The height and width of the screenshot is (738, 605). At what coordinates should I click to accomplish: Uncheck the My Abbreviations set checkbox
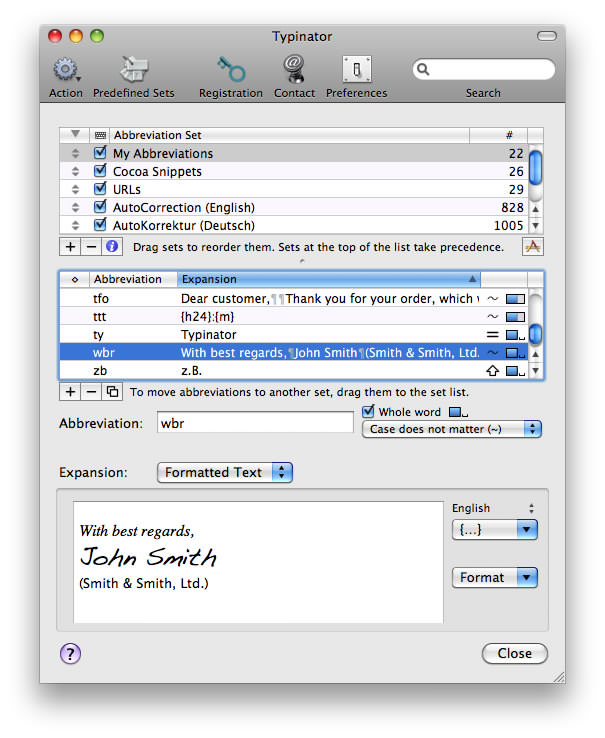click(100, 154)
